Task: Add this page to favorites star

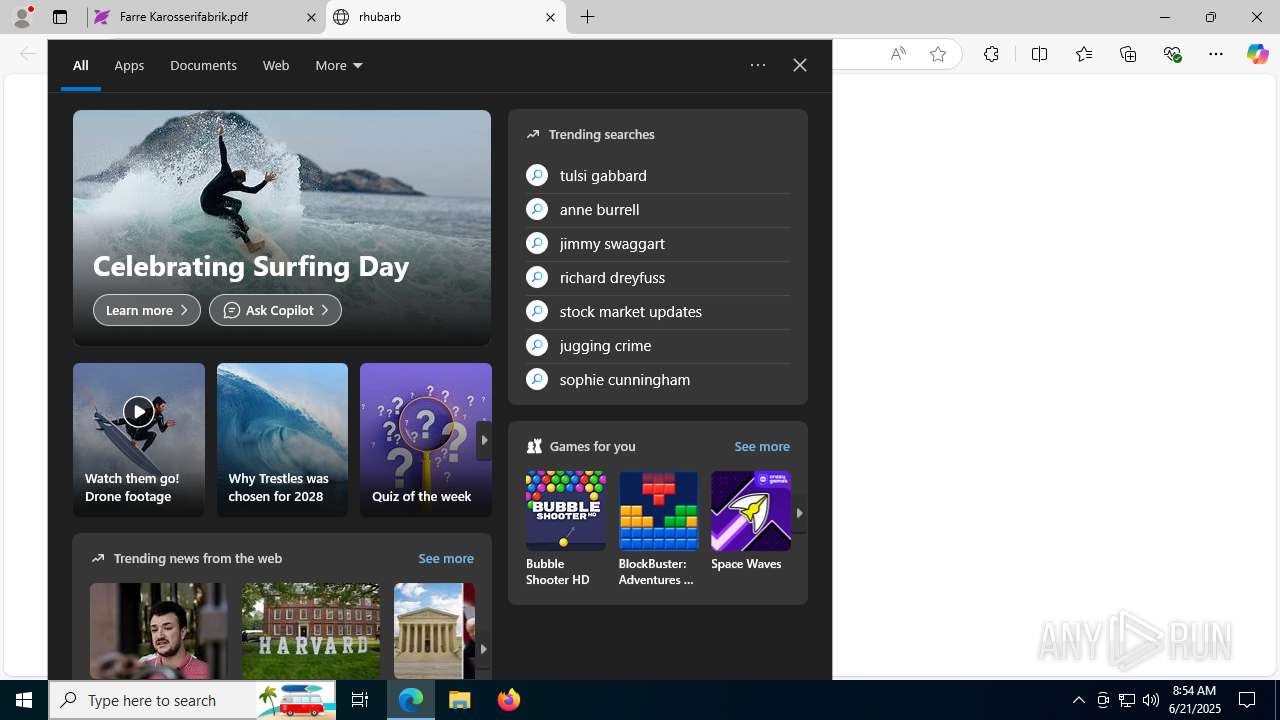Action: 938,54
